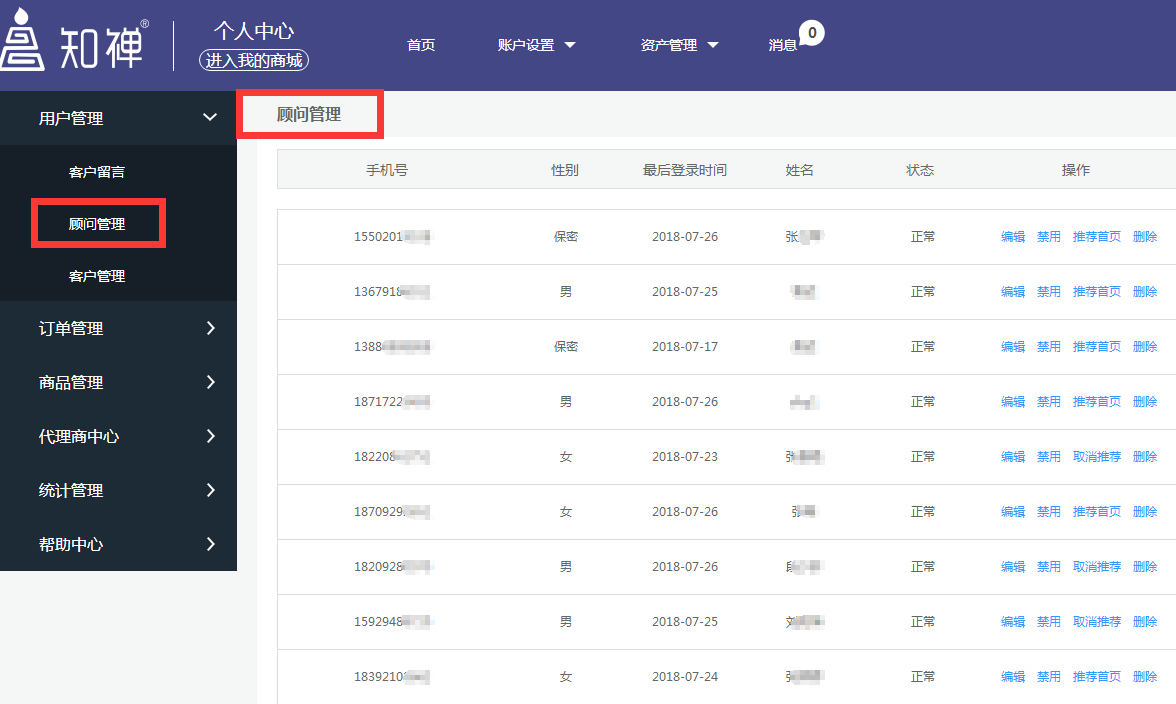Click 保密 gender cell in 1550201 row
The width and height of the screenshot is (1176, 704).
[566, 236]
